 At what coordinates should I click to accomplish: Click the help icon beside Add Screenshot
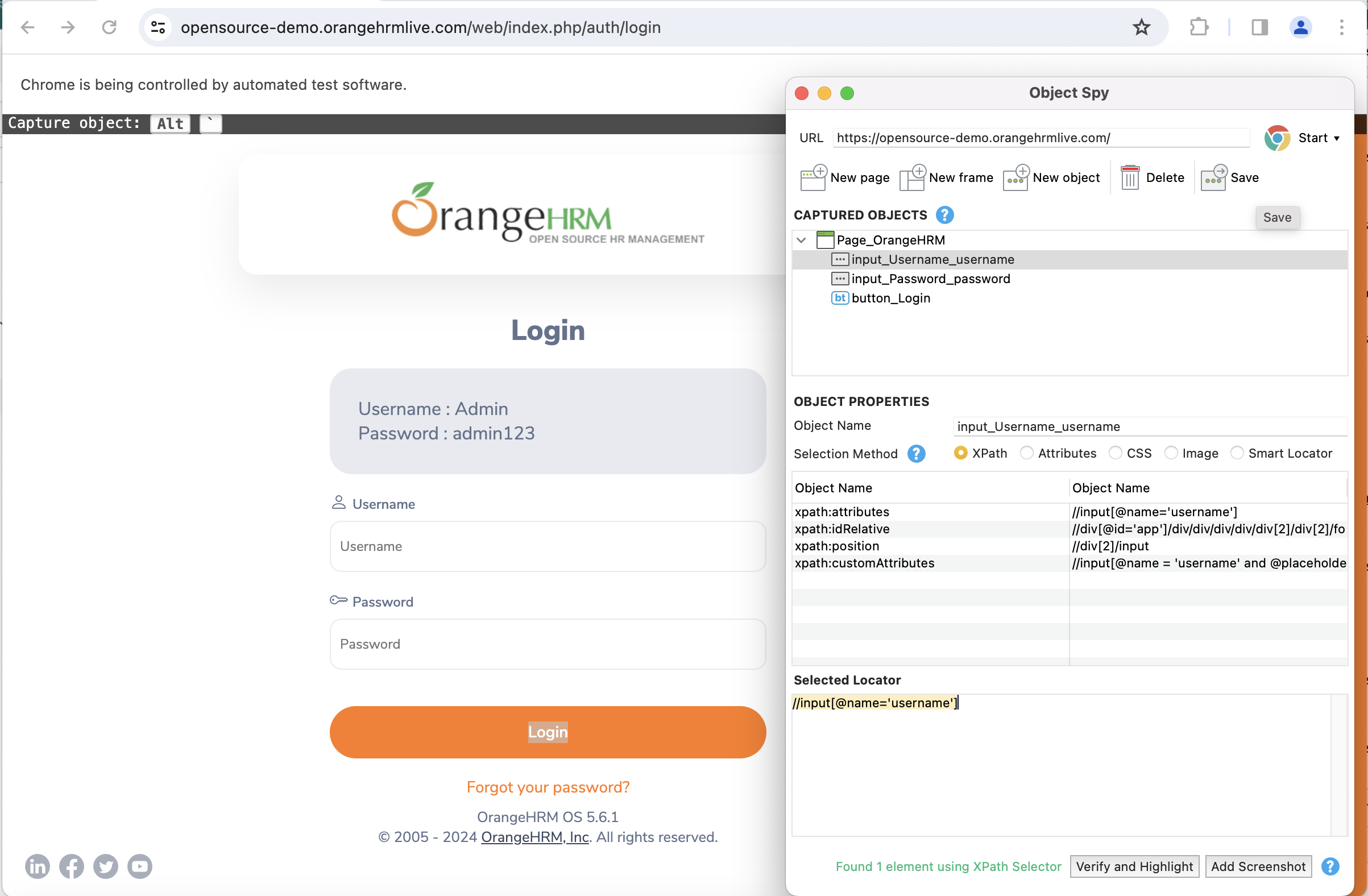click(x=1330, y=866)
